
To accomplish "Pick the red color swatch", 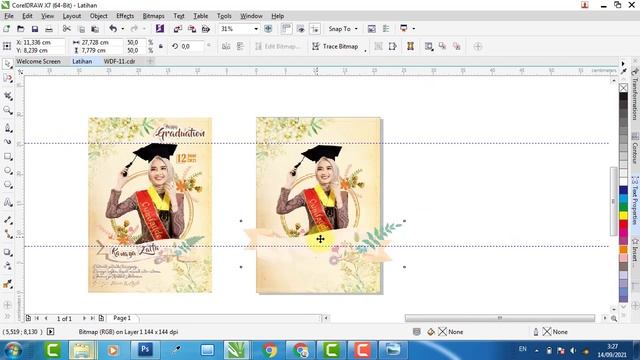I will pos(623,224).
